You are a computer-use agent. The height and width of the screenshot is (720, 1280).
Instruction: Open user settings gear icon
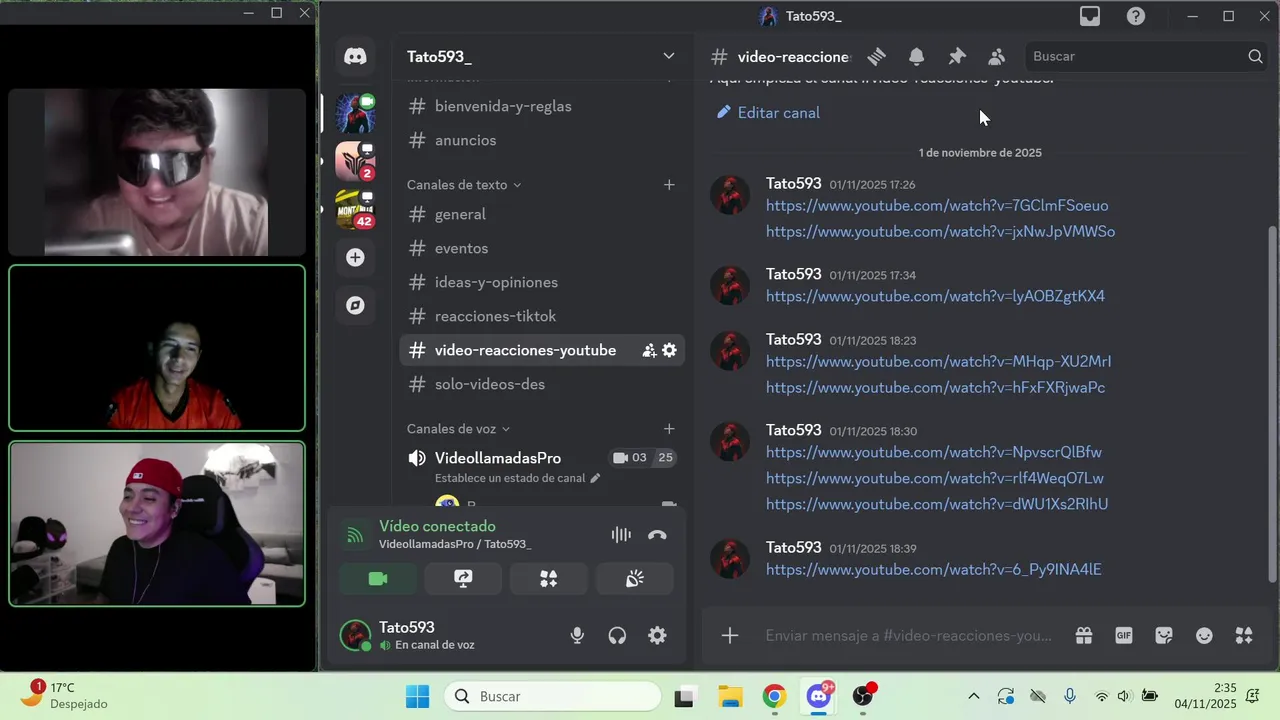point(657,636)
